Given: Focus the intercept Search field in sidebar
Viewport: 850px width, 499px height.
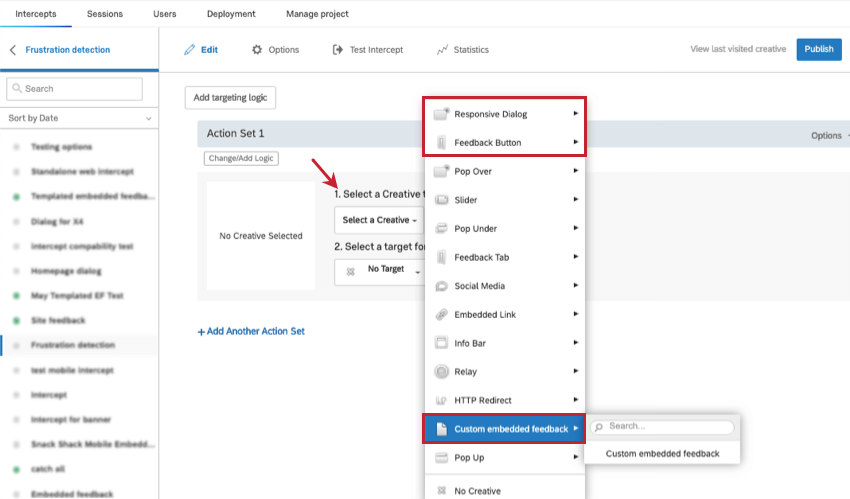Looking at the screenshot, I should [x=80, y=89].
